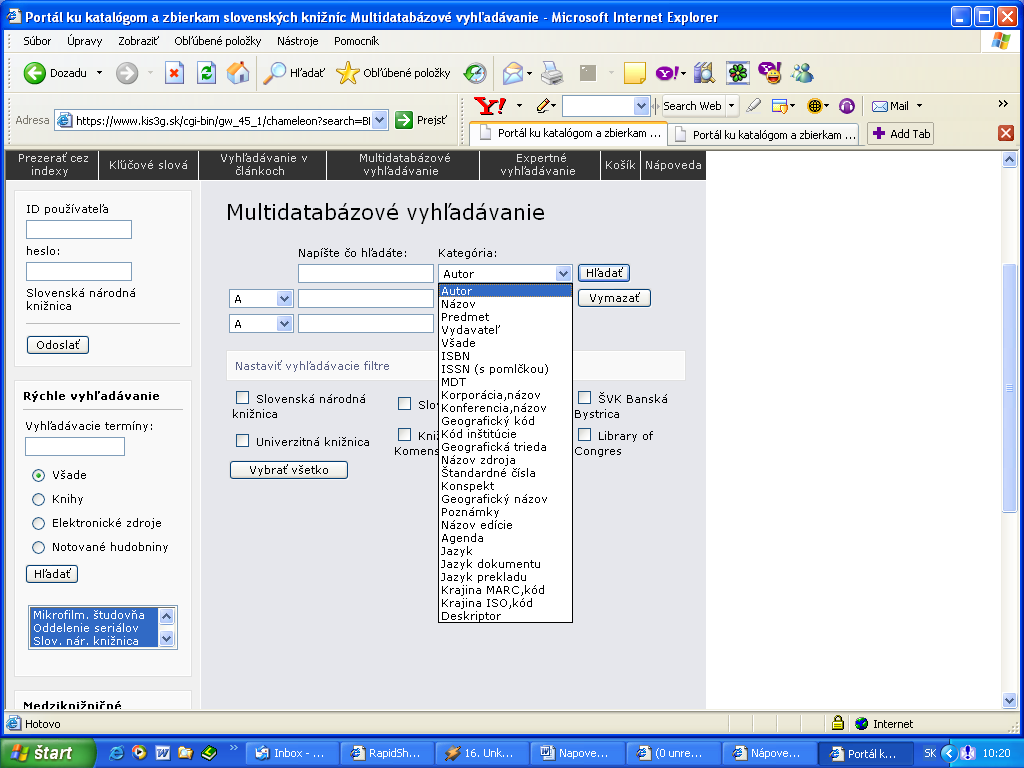Click the Vybrať všetko button
Screen dimensions: 1024x768
288,470
